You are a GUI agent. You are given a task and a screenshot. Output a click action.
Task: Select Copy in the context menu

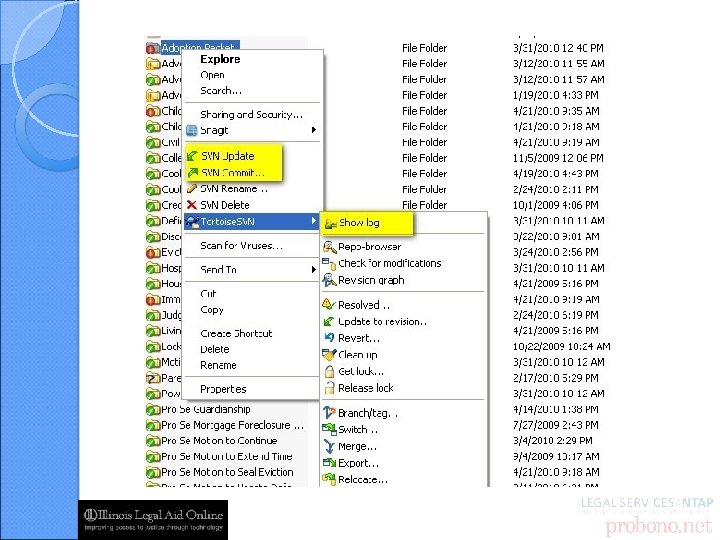pos(212,309)
